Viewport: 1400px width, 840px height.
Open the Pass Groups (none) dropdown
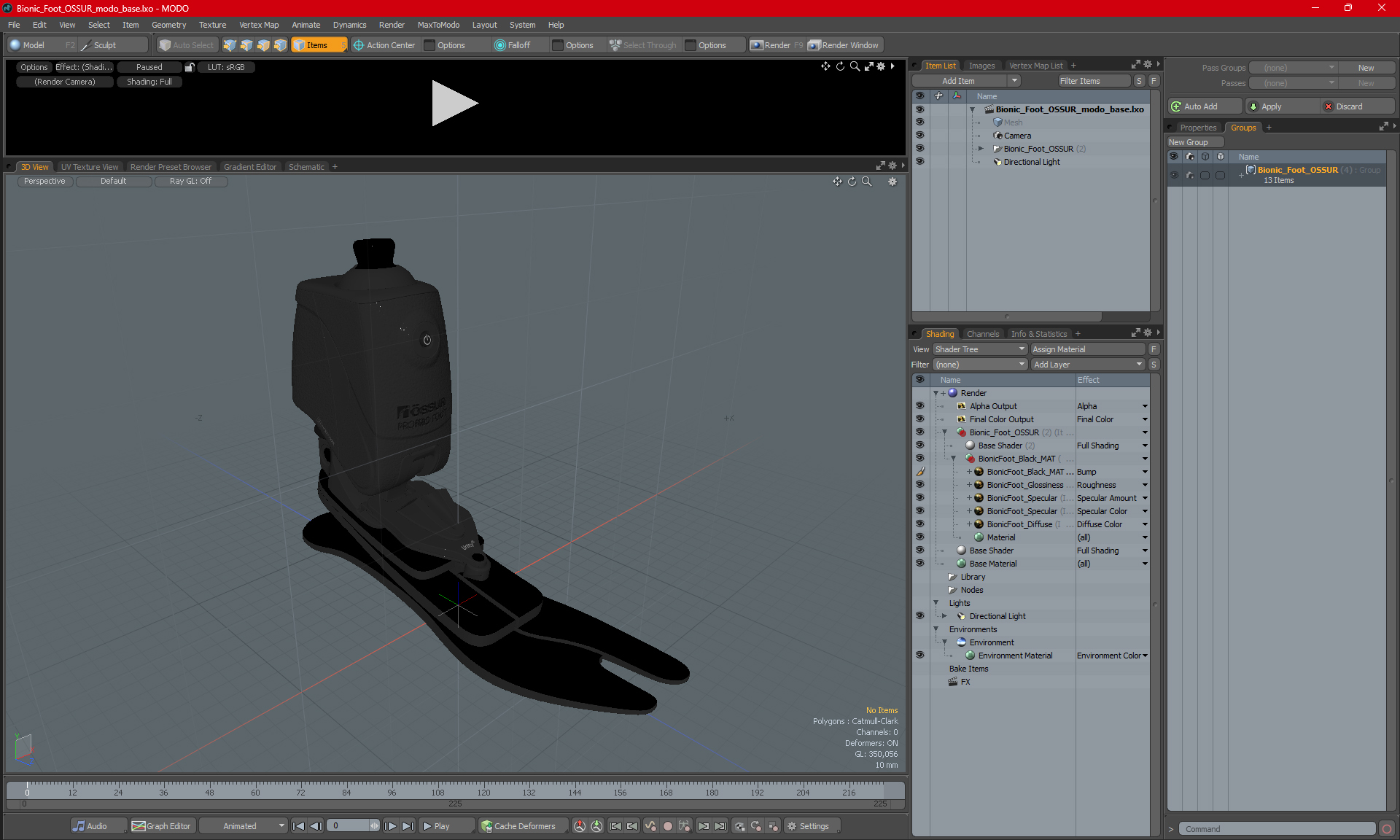1293,68
